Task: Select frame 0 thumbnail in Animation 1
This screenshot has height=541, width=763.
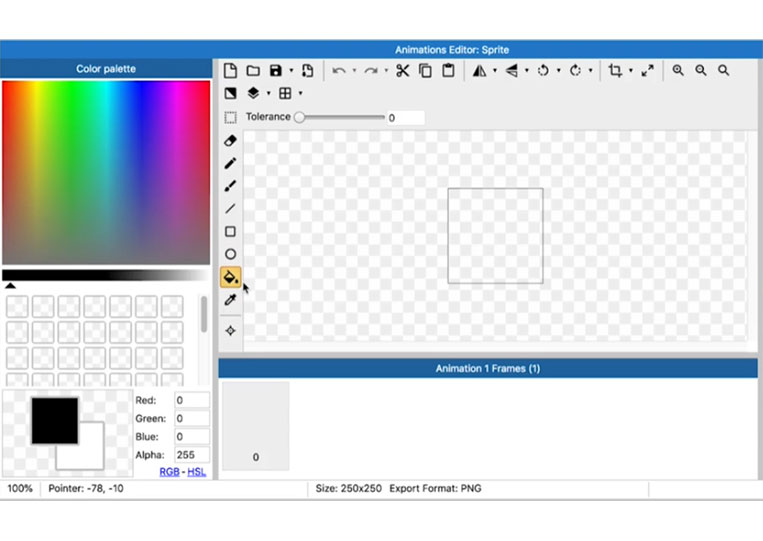Action: [255, 426]
